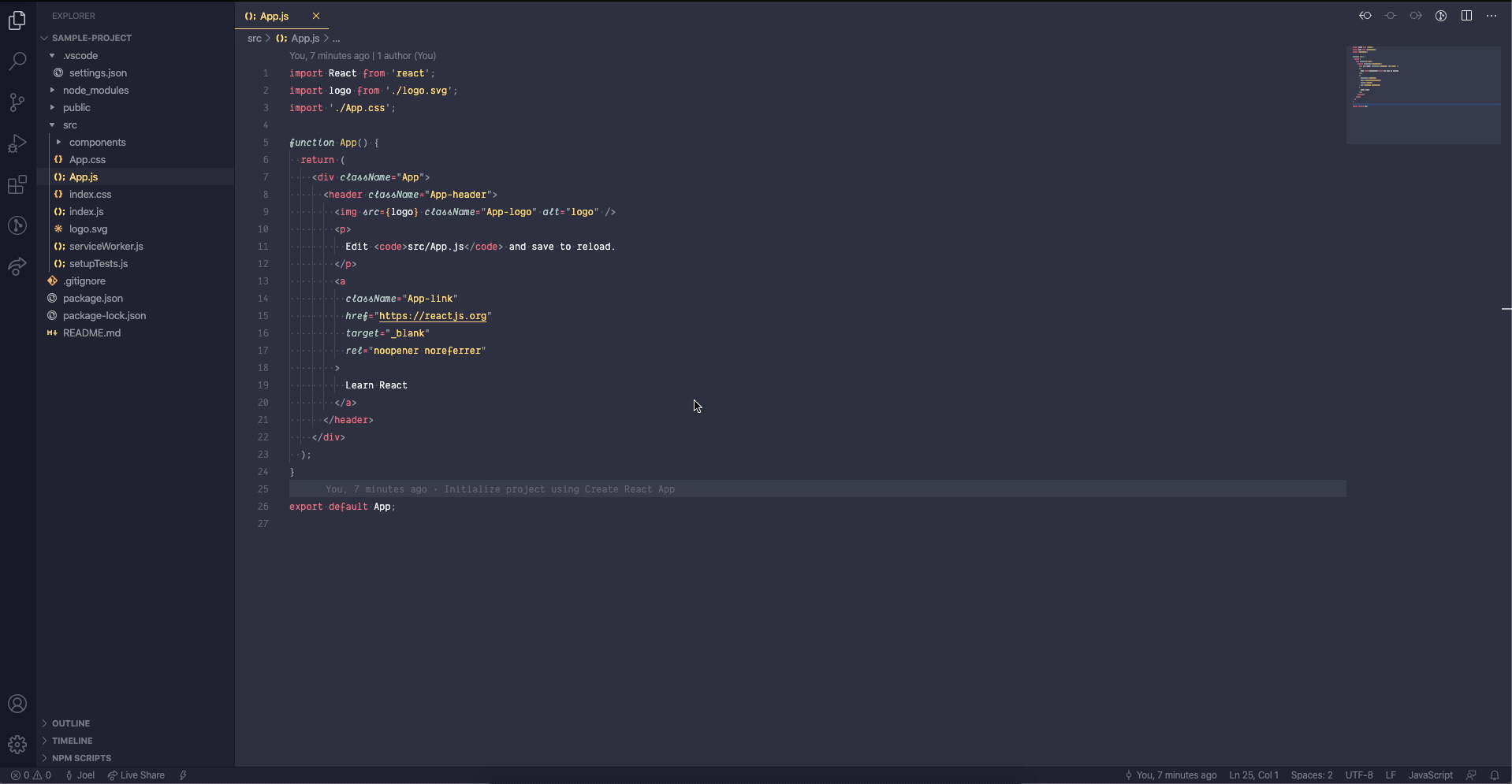The height and width of the screenshot is (784, 1512).
Task: Open the Accounts icon in the activity bar
Action: click(x=17, y=704)
